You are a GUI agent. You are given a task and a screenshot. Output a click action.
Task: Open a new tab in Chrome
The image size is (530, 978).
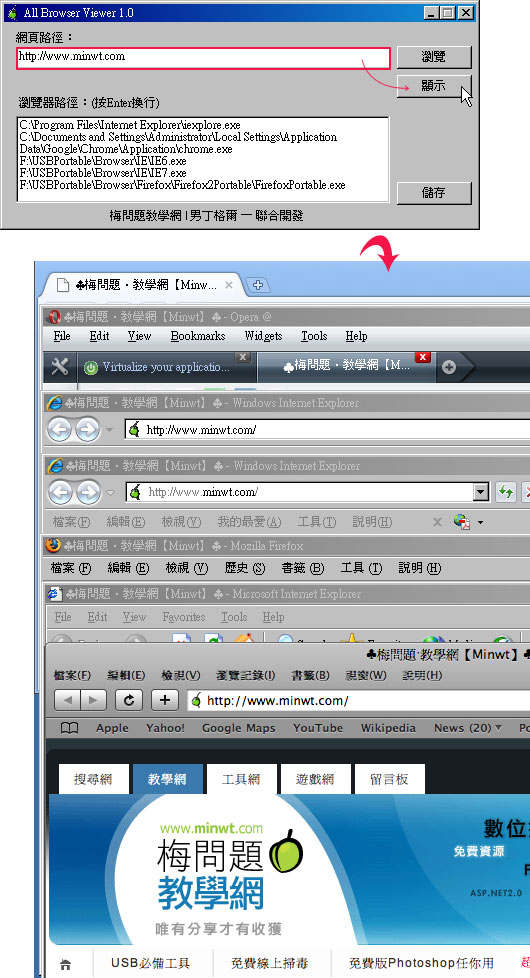(x=258, y=285)
